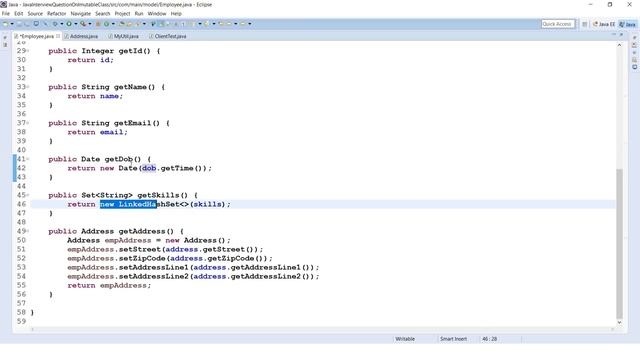Collapse the getDob method fold marker
This screenshot has height=360, width=640.
coord(28,159)
